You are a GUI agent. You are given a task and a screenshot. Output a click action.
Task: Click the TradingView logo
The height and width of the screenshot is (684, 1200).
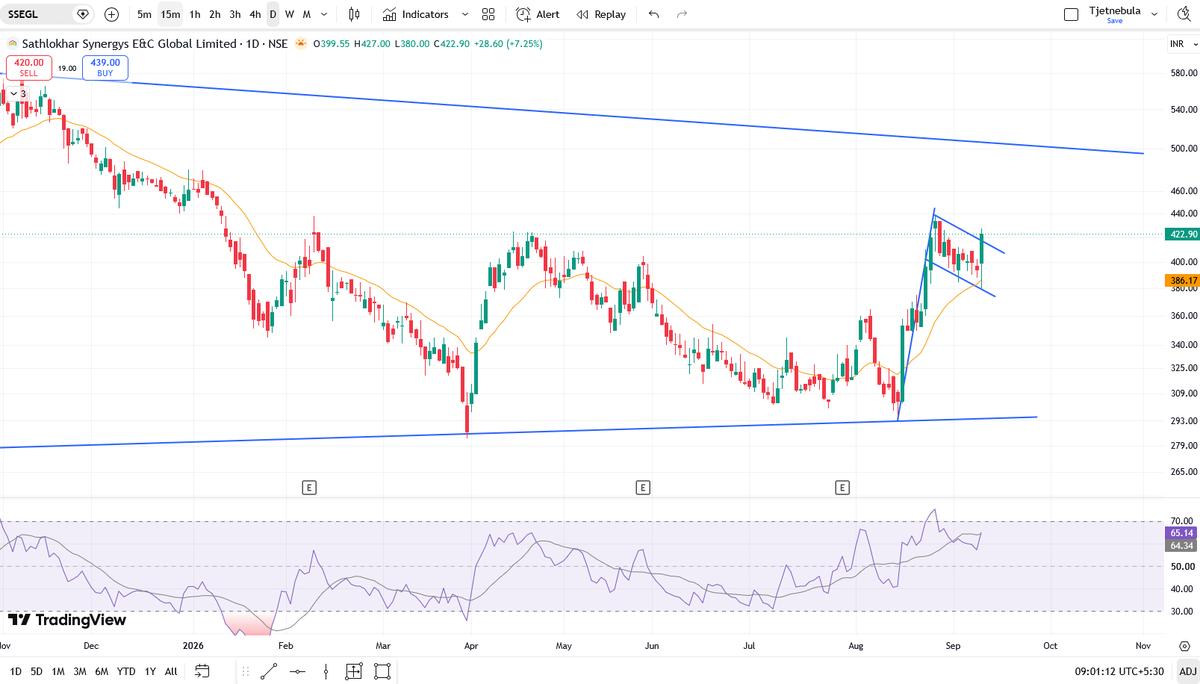[x=67, y=620]
